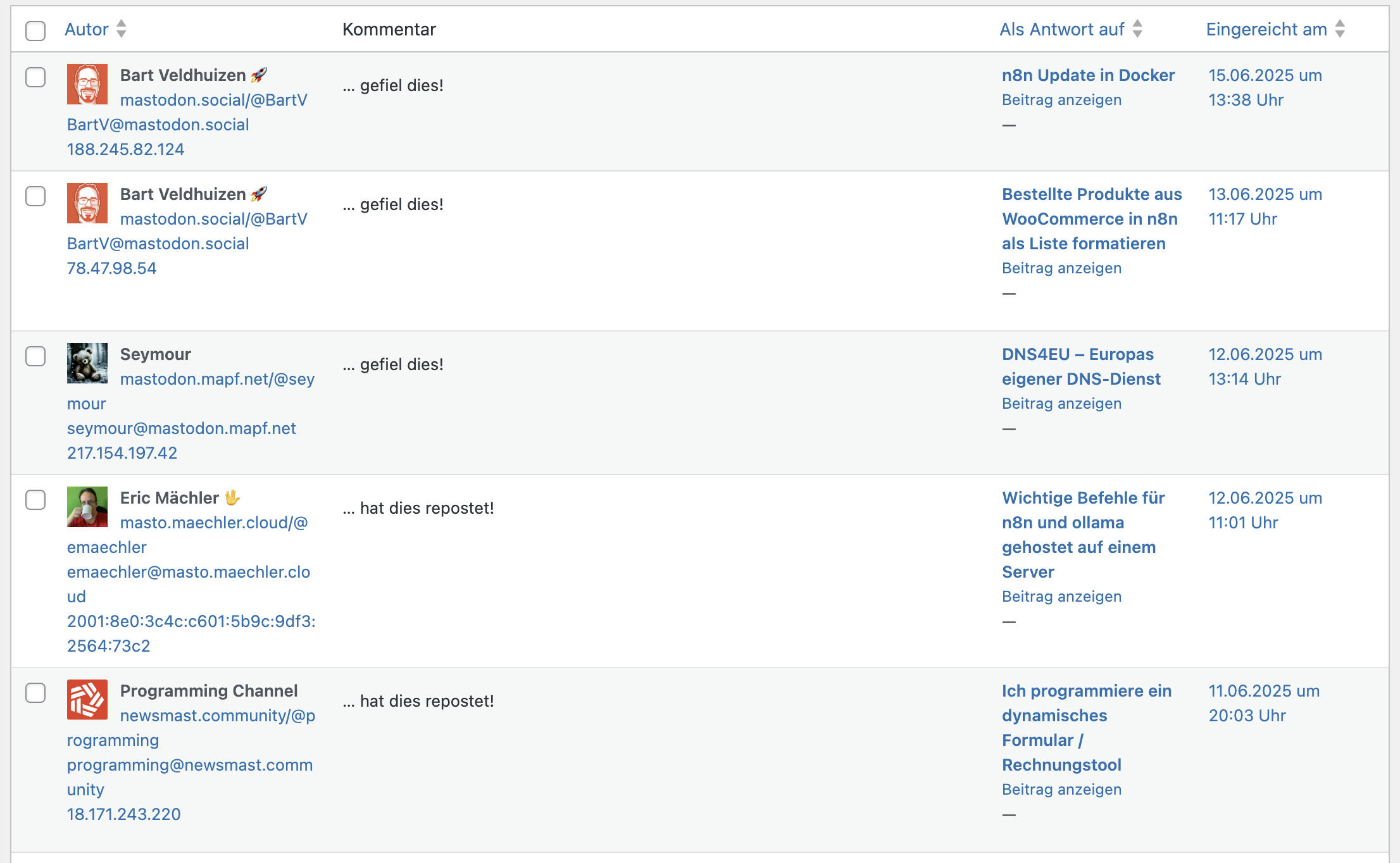1400x863 pixels.
Task: Sort by Als Antwort auf column
Action: tap(1061, 29)
